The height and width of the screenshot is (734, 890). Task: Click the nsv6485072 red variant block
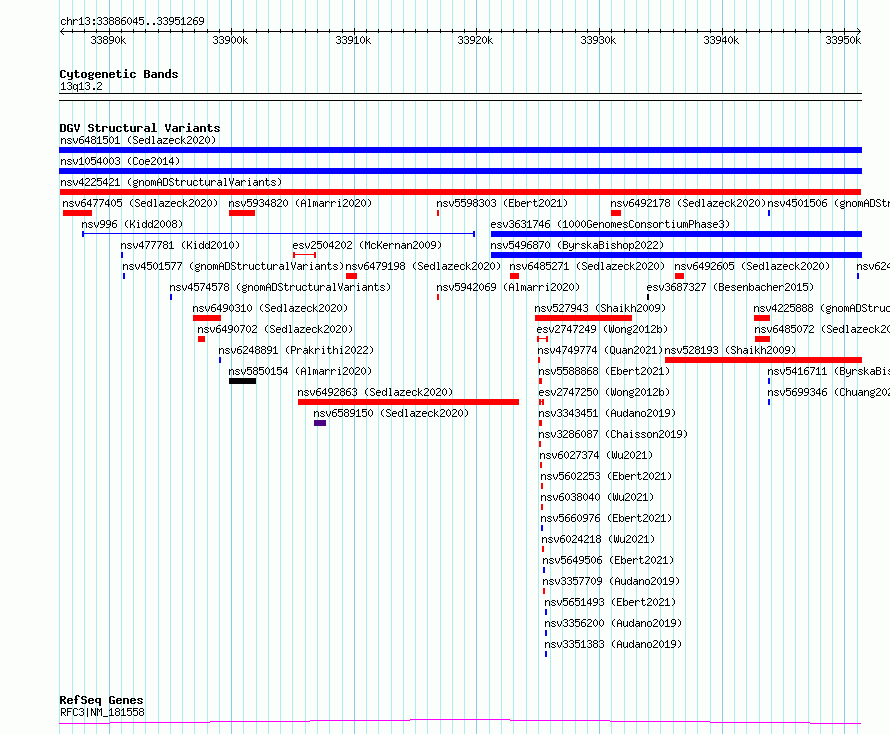click(762, 339)
